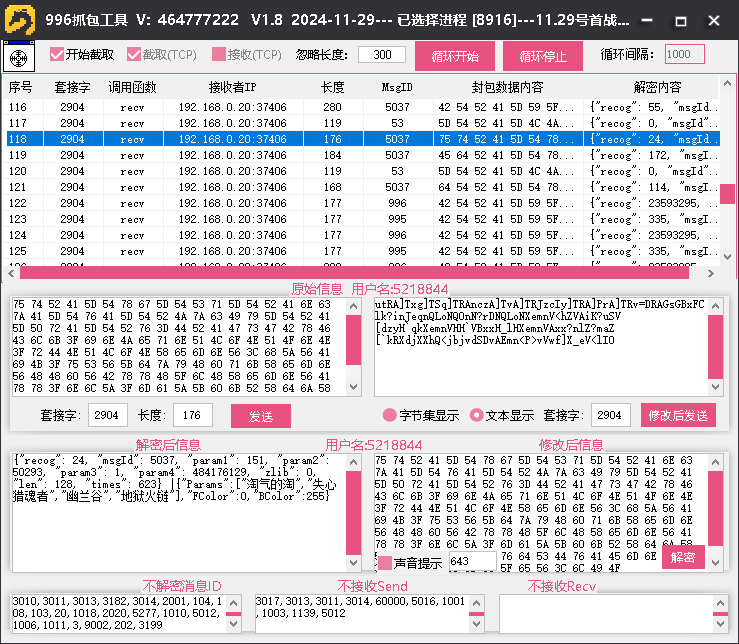739x644 pixels.
Task: Enable the 声音提示 checkbox
Action: click(385, 563)
